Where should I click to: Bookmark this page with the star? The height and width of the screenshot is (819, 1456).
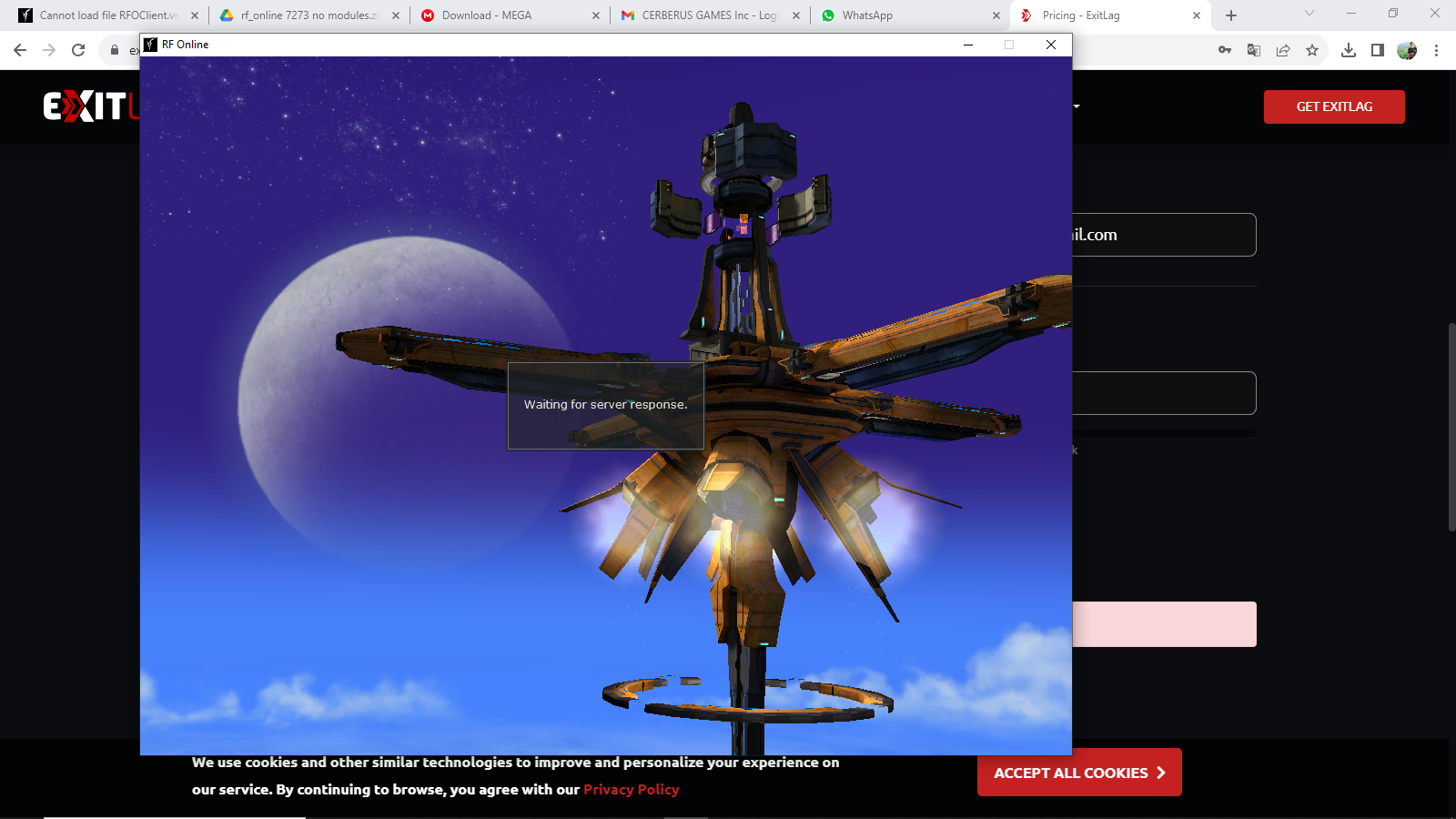pyautogui.click(x=1312, y=50)
